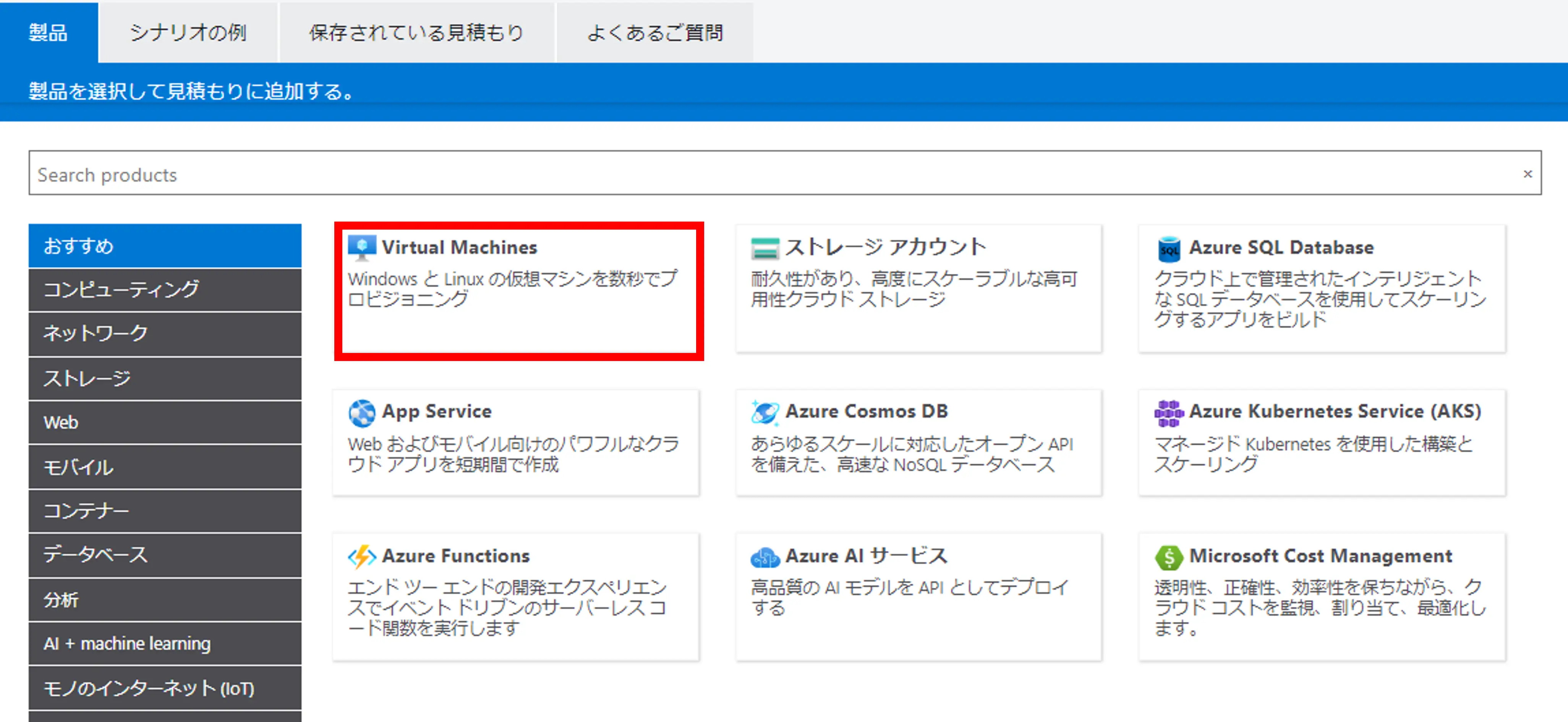Click the Microsoft Cost Management dollar icon
Viewport: 1568px width, 722px height.
[1169, 557]
